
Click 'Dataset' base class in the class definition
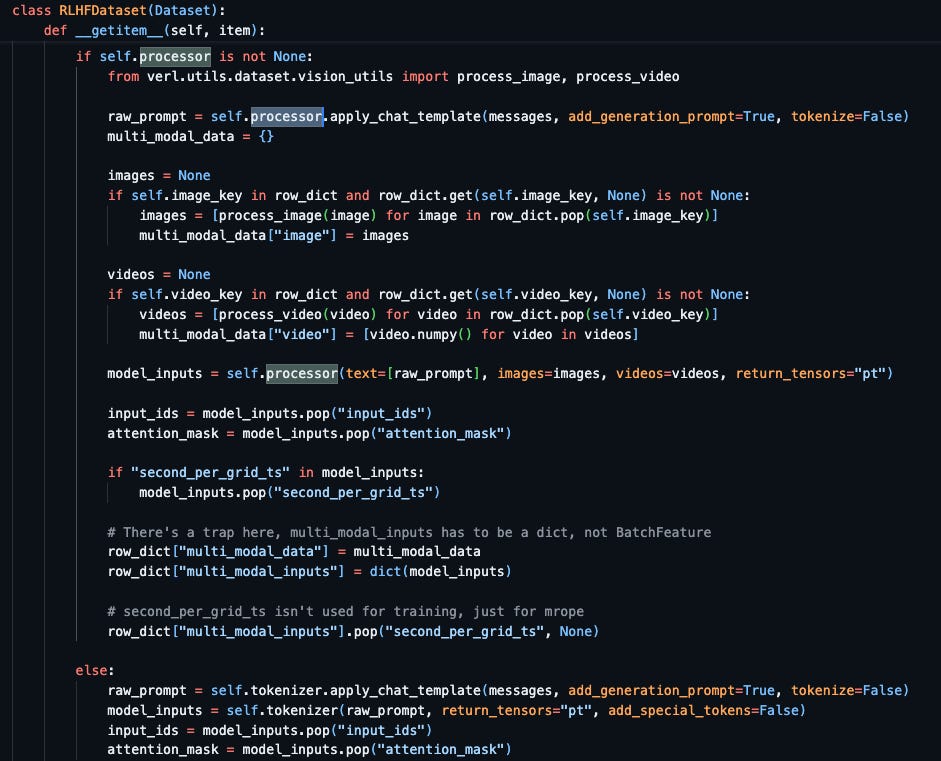182,10
